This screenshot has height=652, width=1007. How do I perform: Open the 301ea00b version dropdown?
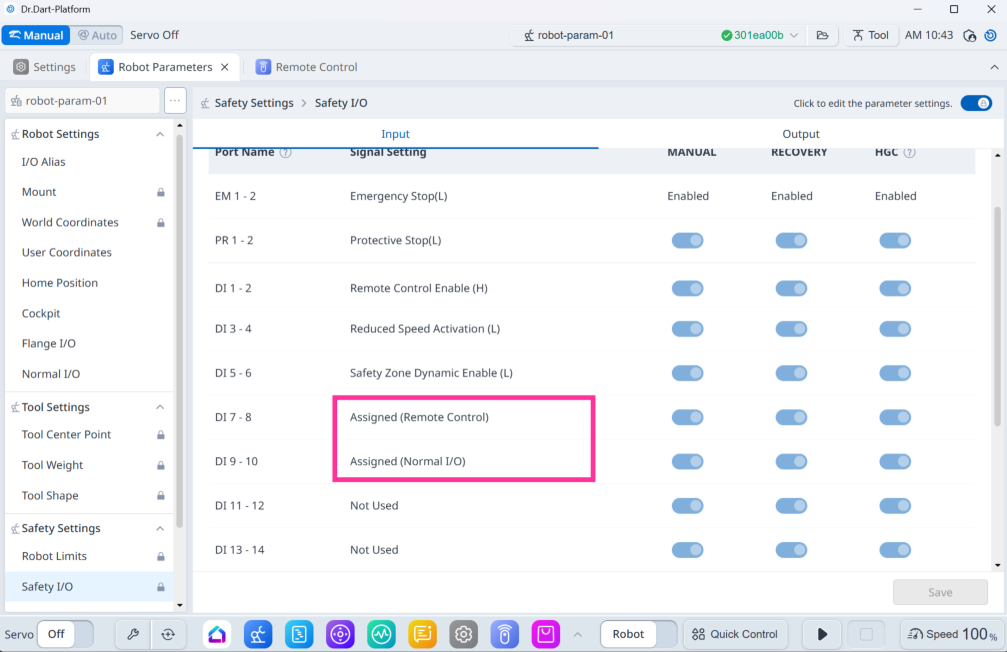click(794, 35)
